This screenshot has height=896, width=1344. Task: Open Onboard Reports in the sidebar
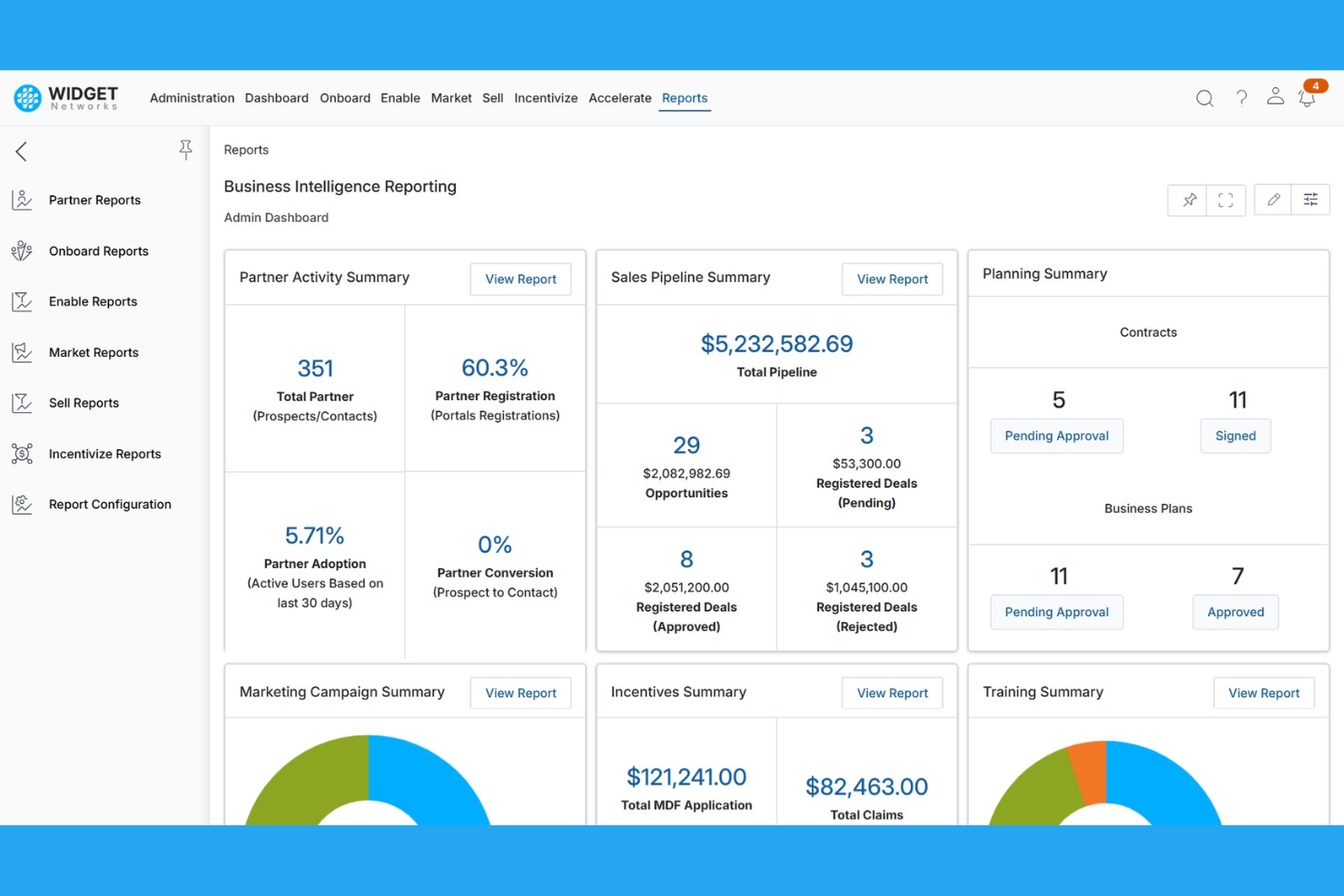[x=99, y=251]
